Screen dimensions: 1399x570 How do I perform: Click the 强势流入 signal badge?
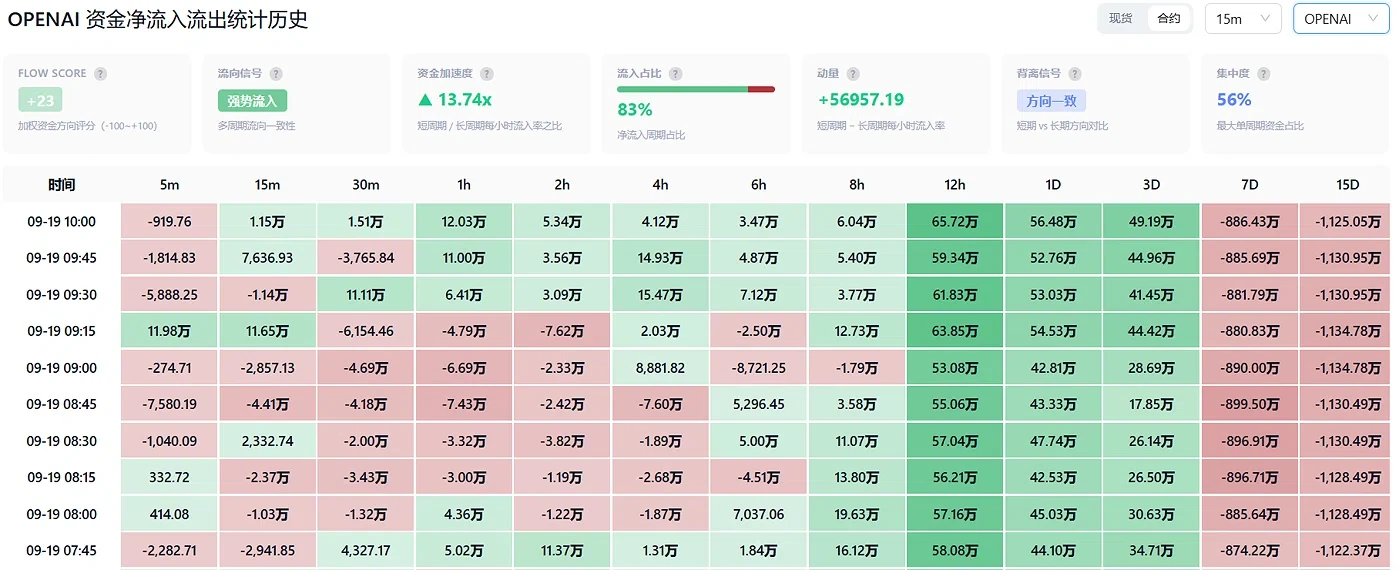tap(253, 100)
